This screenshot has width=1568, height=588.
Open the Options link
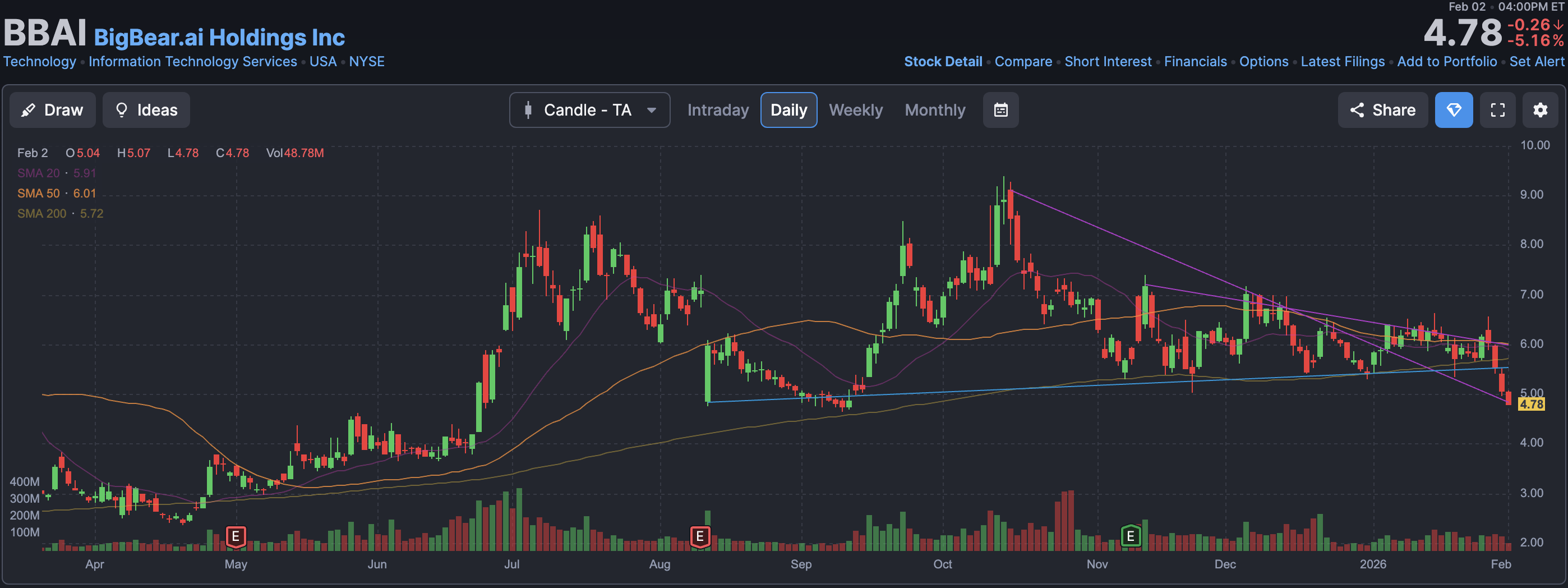[x=1263, y=62]
